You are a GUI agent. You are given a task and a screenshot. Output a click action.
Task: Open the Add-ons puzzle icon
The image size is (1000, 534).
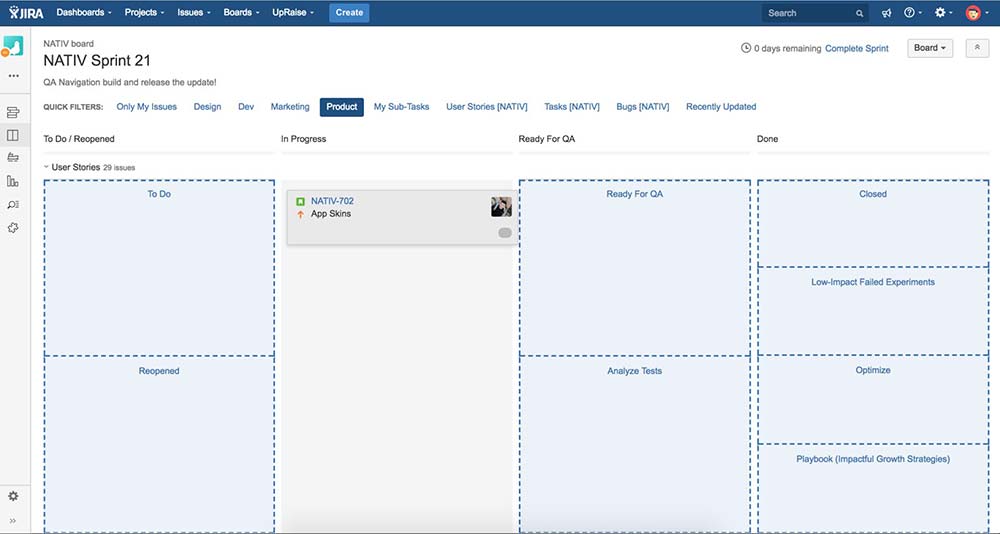13,228
